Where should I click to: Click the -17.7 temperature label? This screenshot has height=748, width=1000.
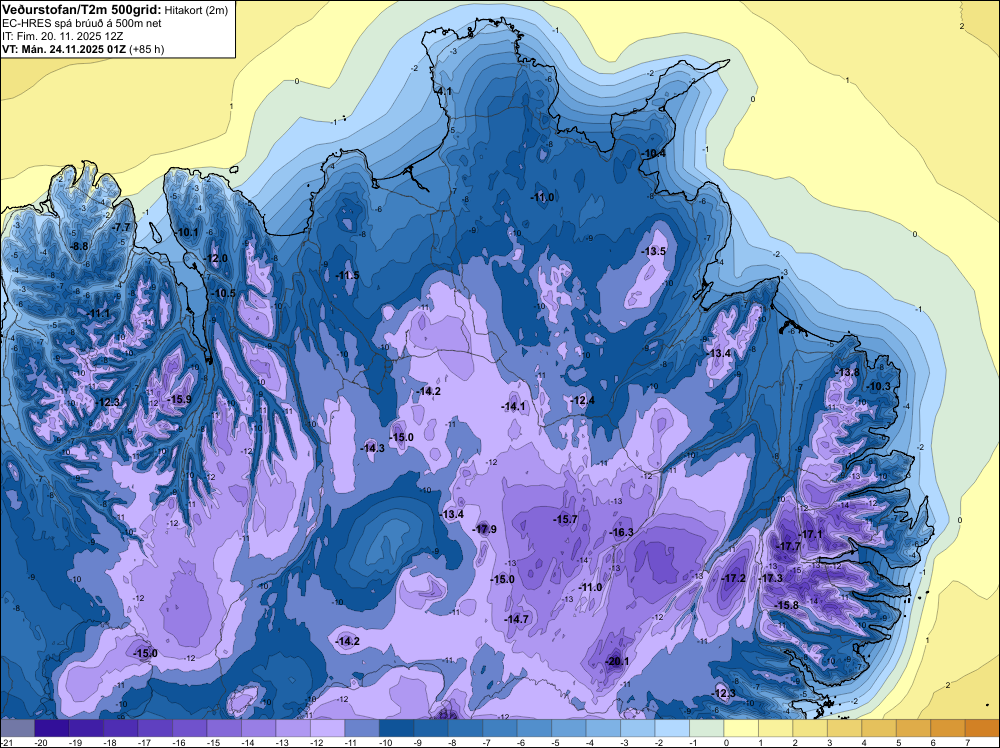point(789,546)
